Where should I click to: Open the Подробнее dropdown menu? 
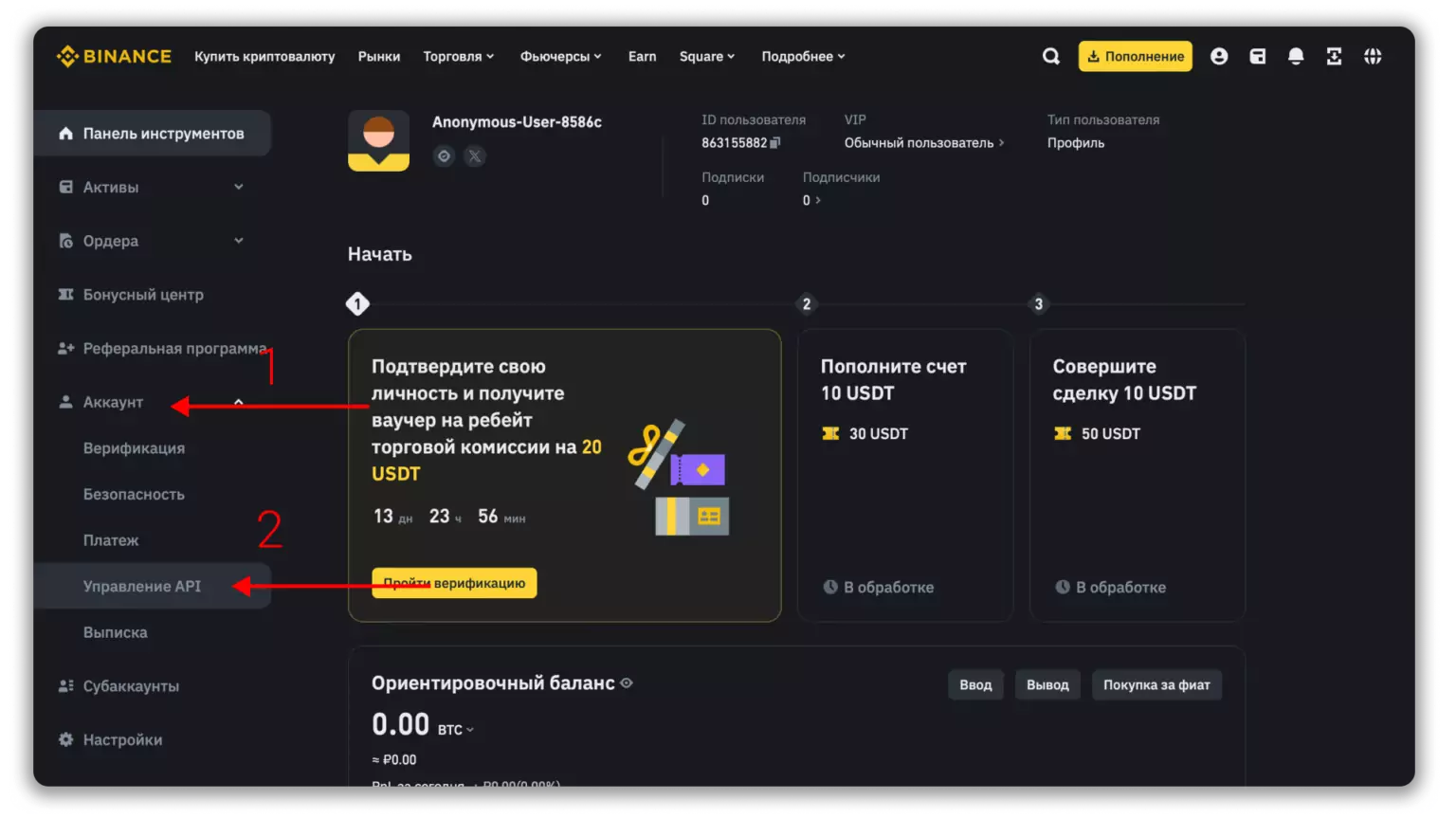(x=804, y=56)
